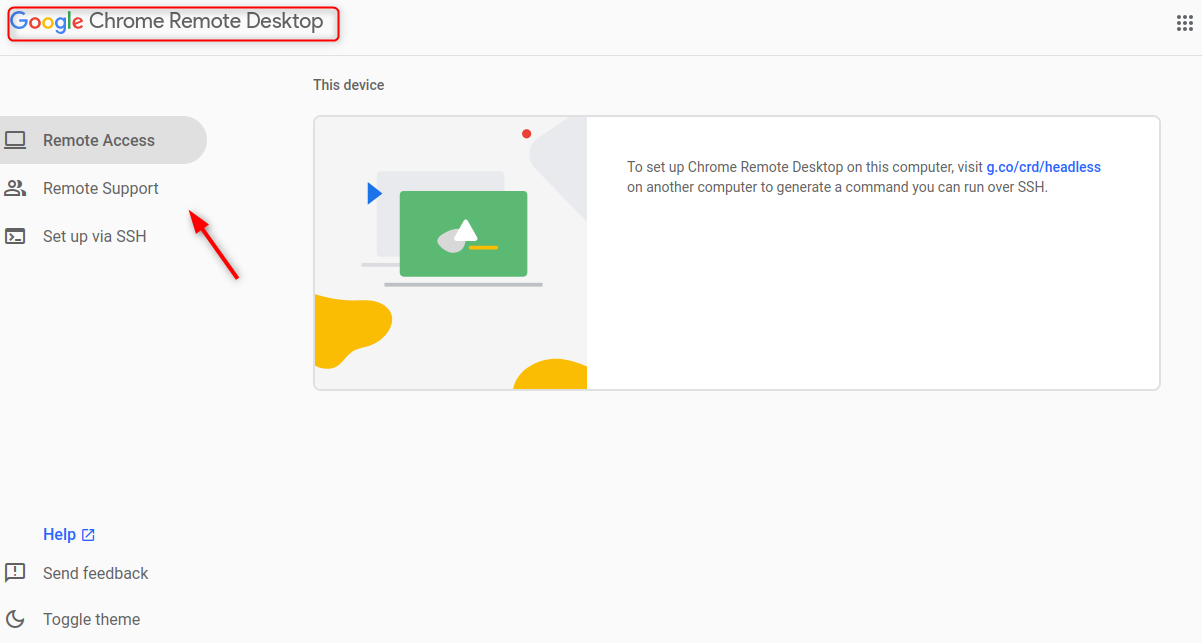Select the Remote Access monitor icon
Screen dimensions: 1202x643
(x=16, y=140)
